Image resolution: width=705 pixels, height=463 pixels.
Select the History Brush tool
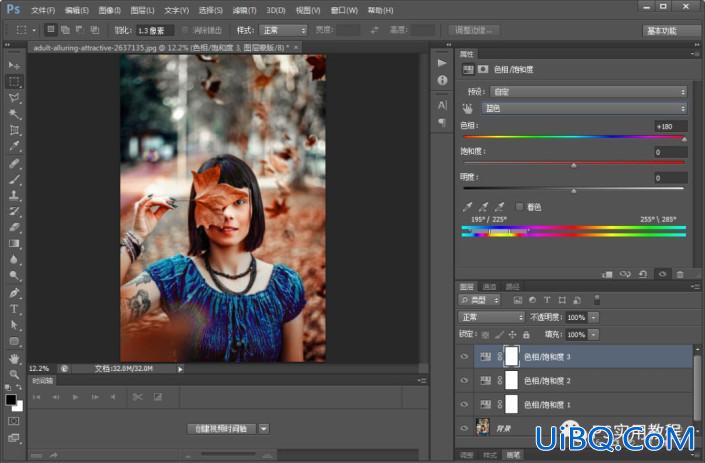click(x=14, y=211)
